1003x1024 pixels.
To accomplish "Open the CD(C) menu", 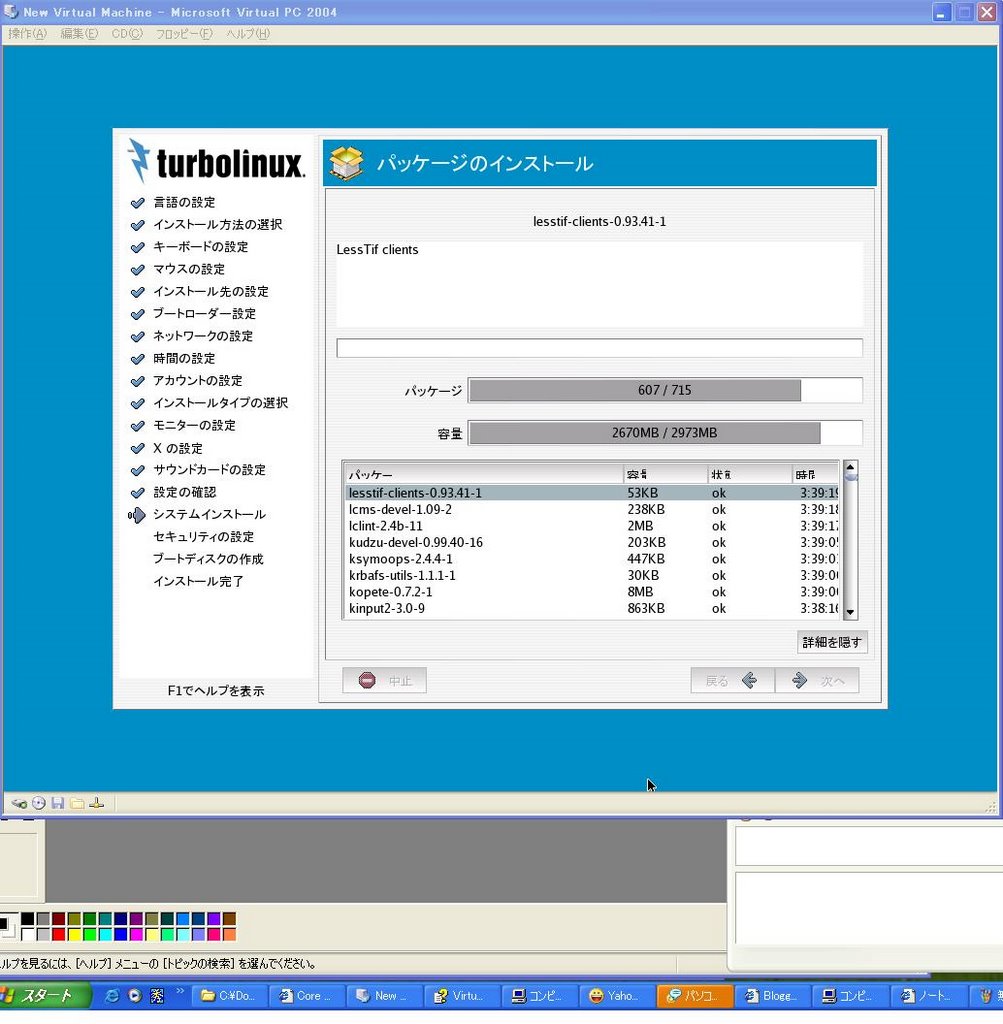I will [x=127, y=33].
